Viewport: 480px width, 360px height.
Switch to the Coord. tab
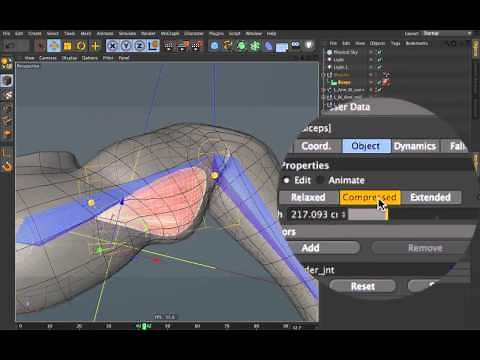click(317, 146)
